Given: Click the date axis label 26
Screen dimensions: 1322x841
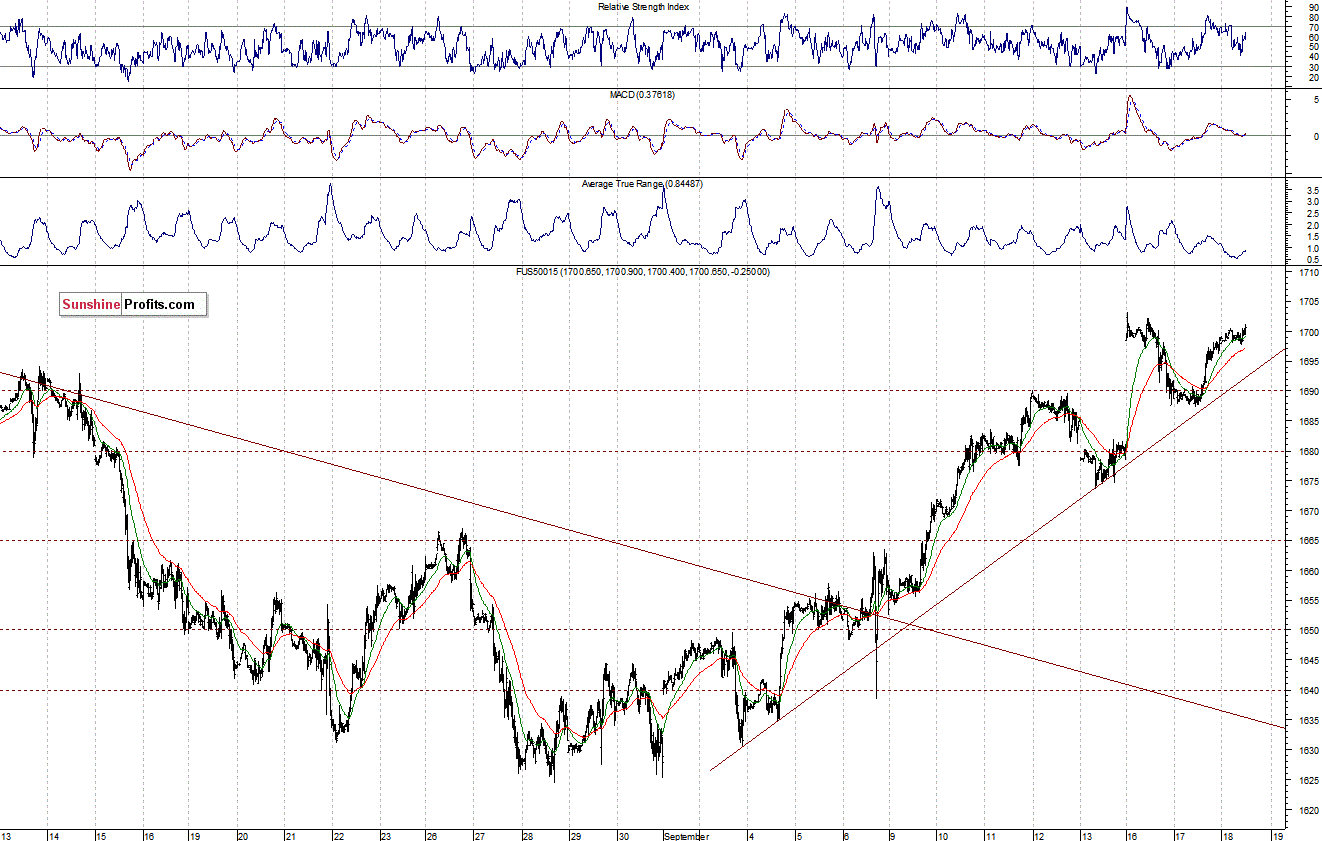Looking at the screenshot, I should pos(432,835).
